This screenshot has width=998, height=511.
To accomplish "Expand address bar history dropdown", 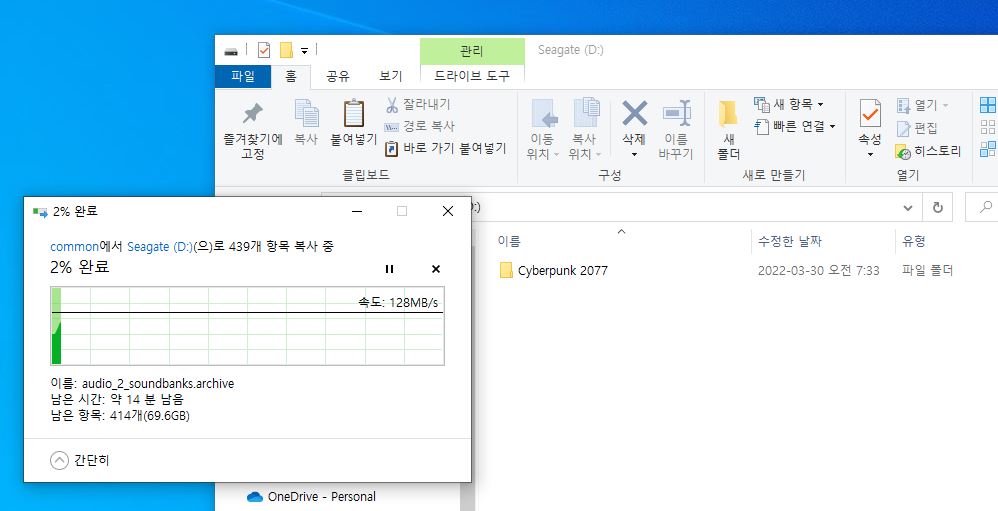I will (908, 207).
